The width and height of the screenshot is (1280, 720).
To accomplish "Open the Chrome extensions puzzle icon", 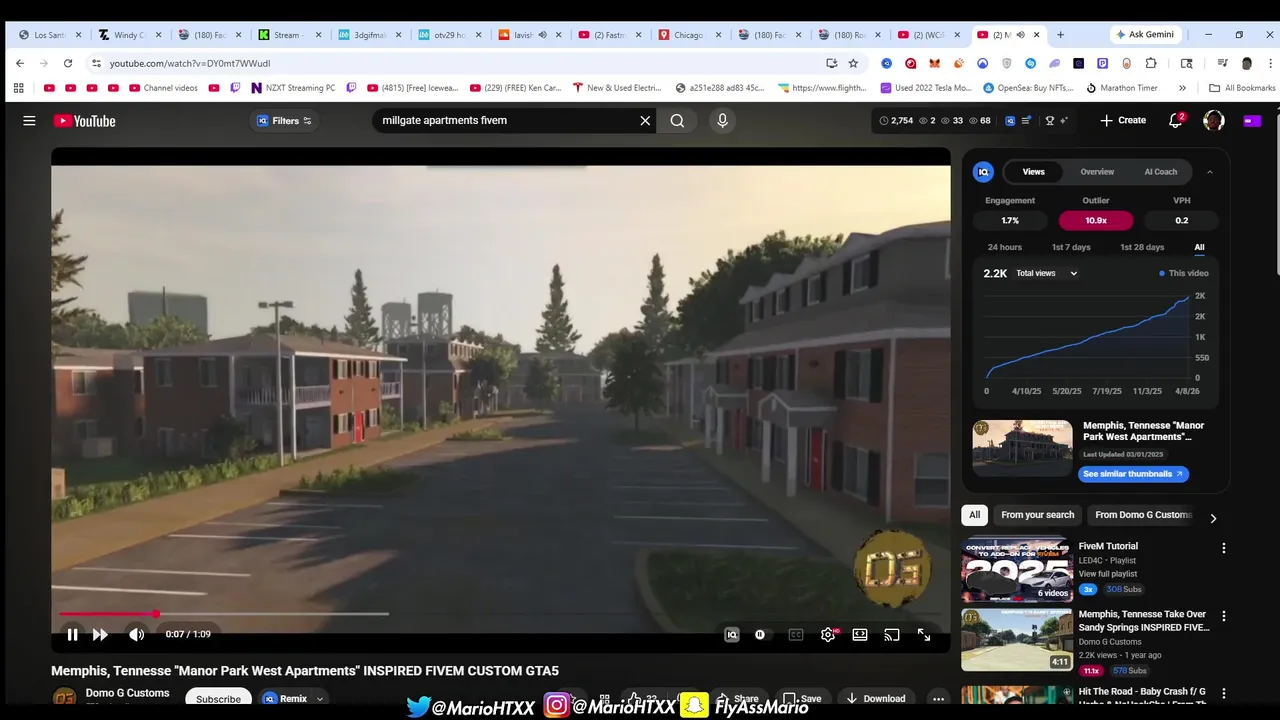I will click(x=1151, y=63).
